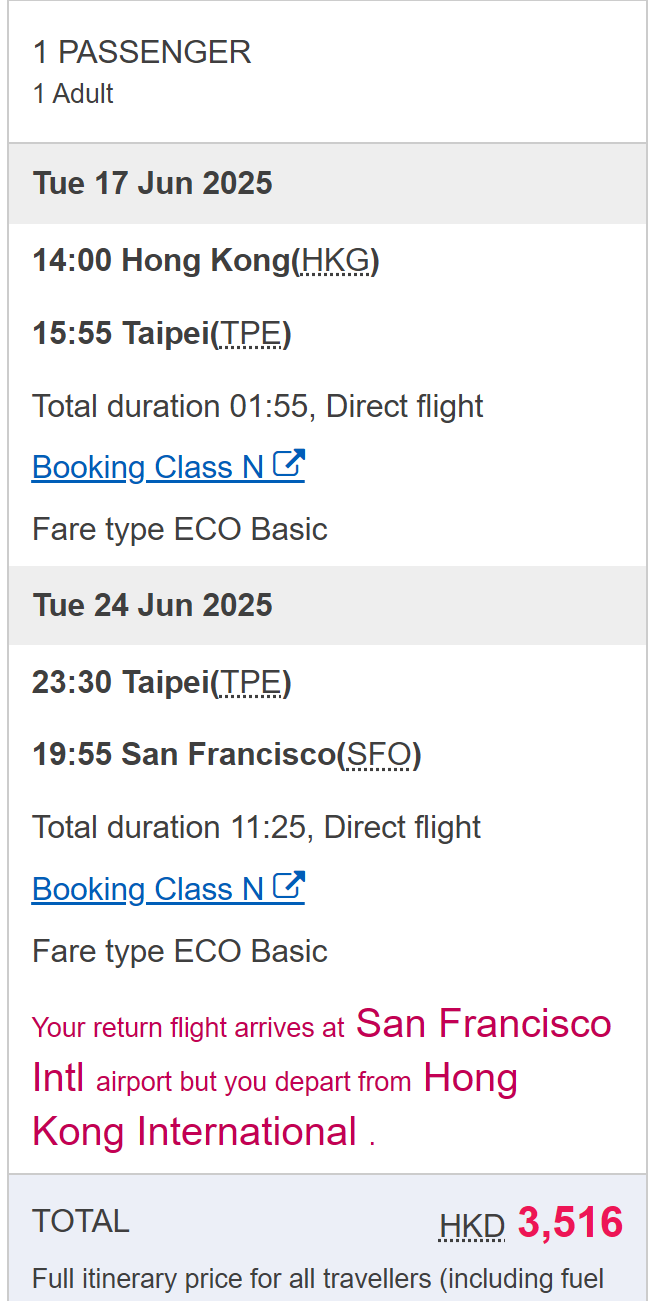Click the HKD currency abbreviation
The image size is (665, 1301).
click(472, 1226)
